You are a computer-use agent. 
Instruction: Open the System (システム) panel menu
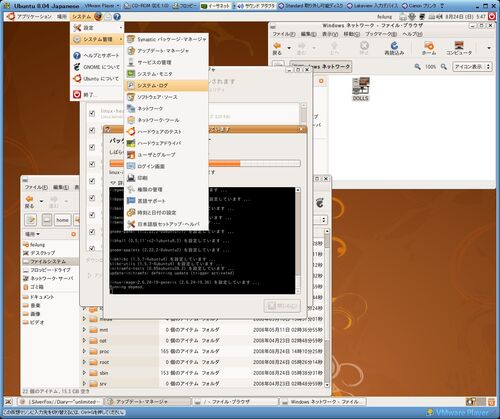(82, 17)
